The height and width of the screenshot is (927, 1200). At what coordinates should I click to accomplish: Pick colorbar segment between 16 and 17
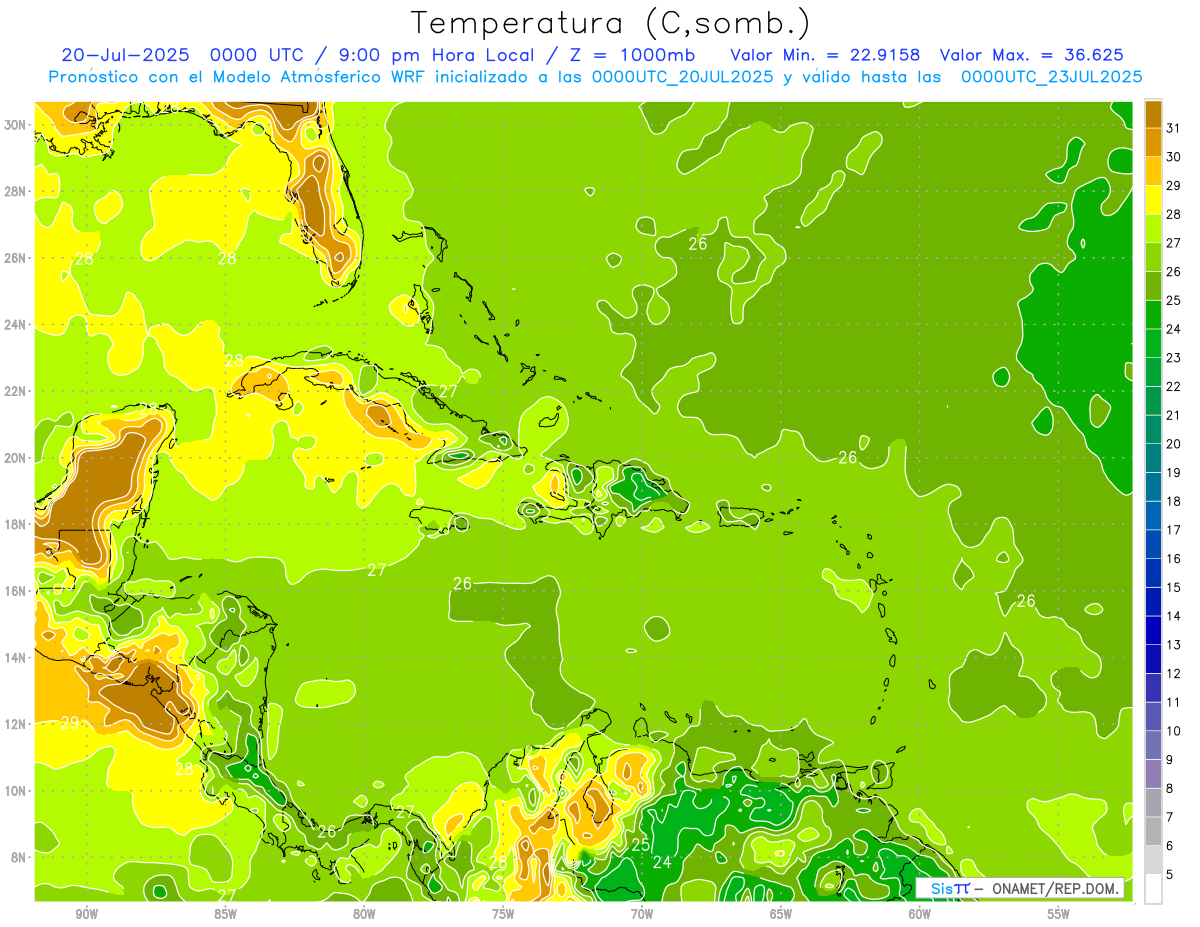(1153, 545)
